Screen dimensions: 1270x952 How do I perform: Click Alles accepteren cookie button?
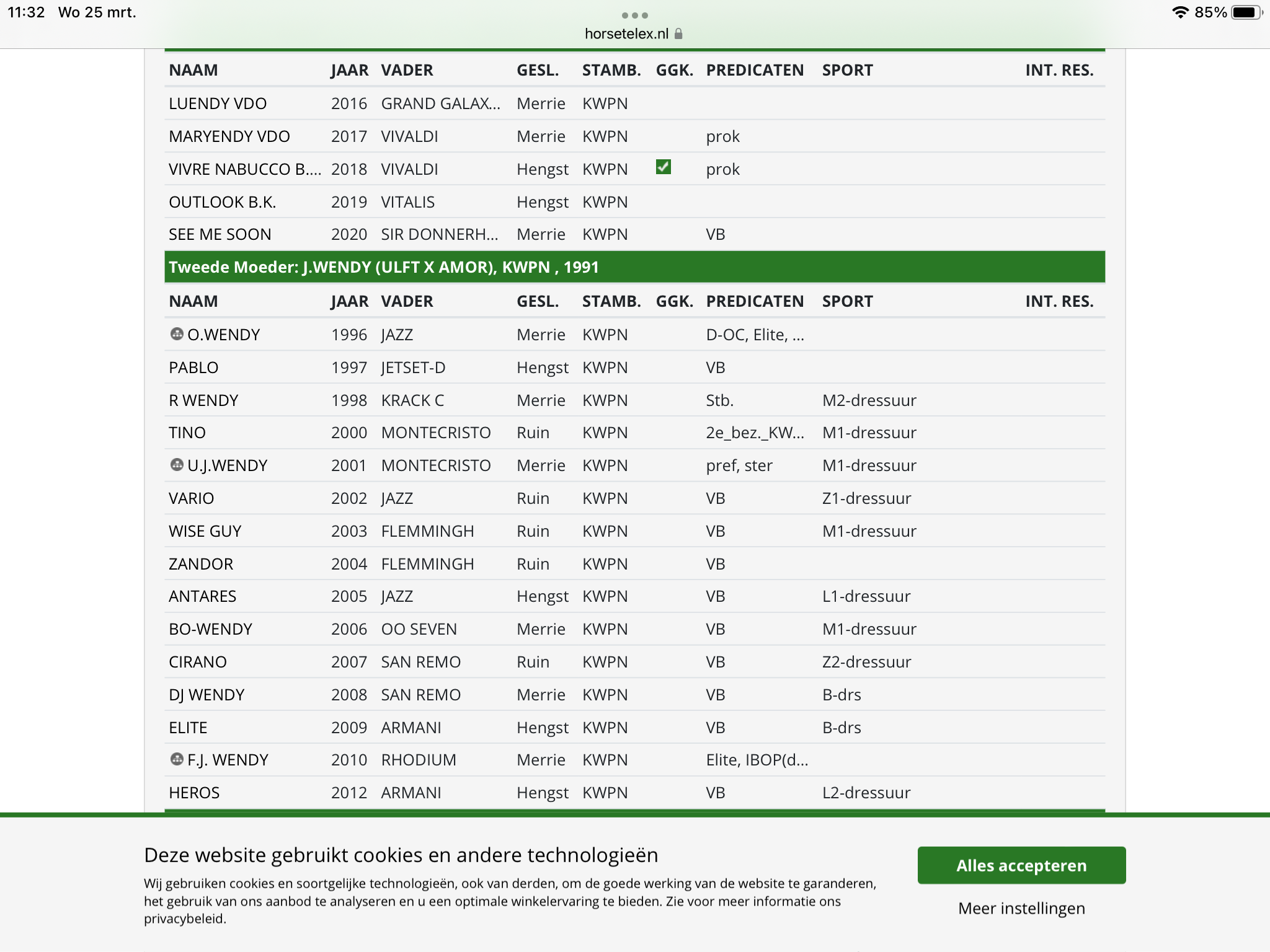pos(1021,865)
